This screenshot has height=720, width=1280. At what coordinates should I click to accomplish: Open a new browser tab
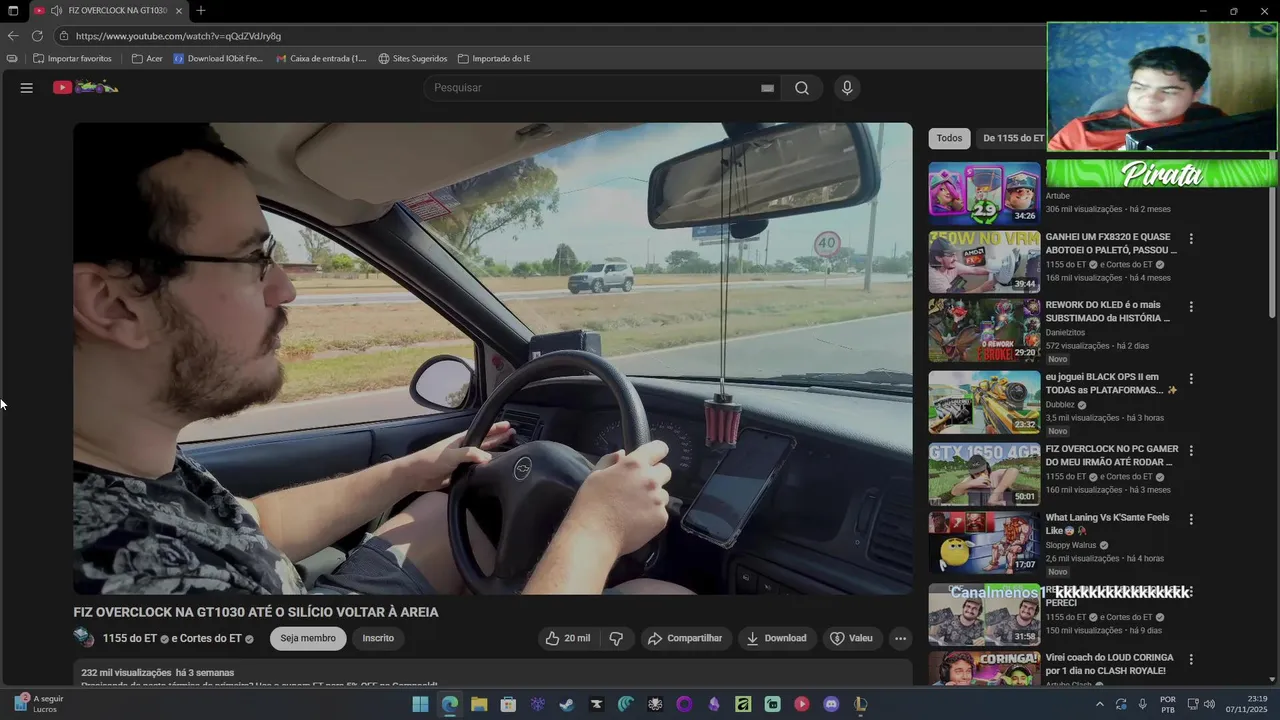pos(201,11)
